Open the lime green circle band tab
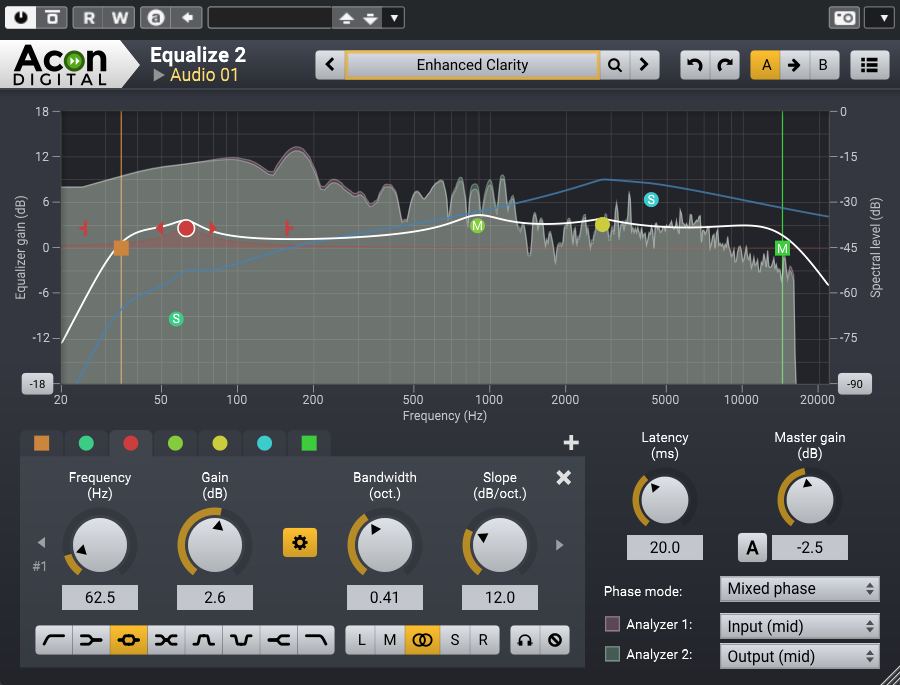This screenshot has height=685, width=900. 176,443
